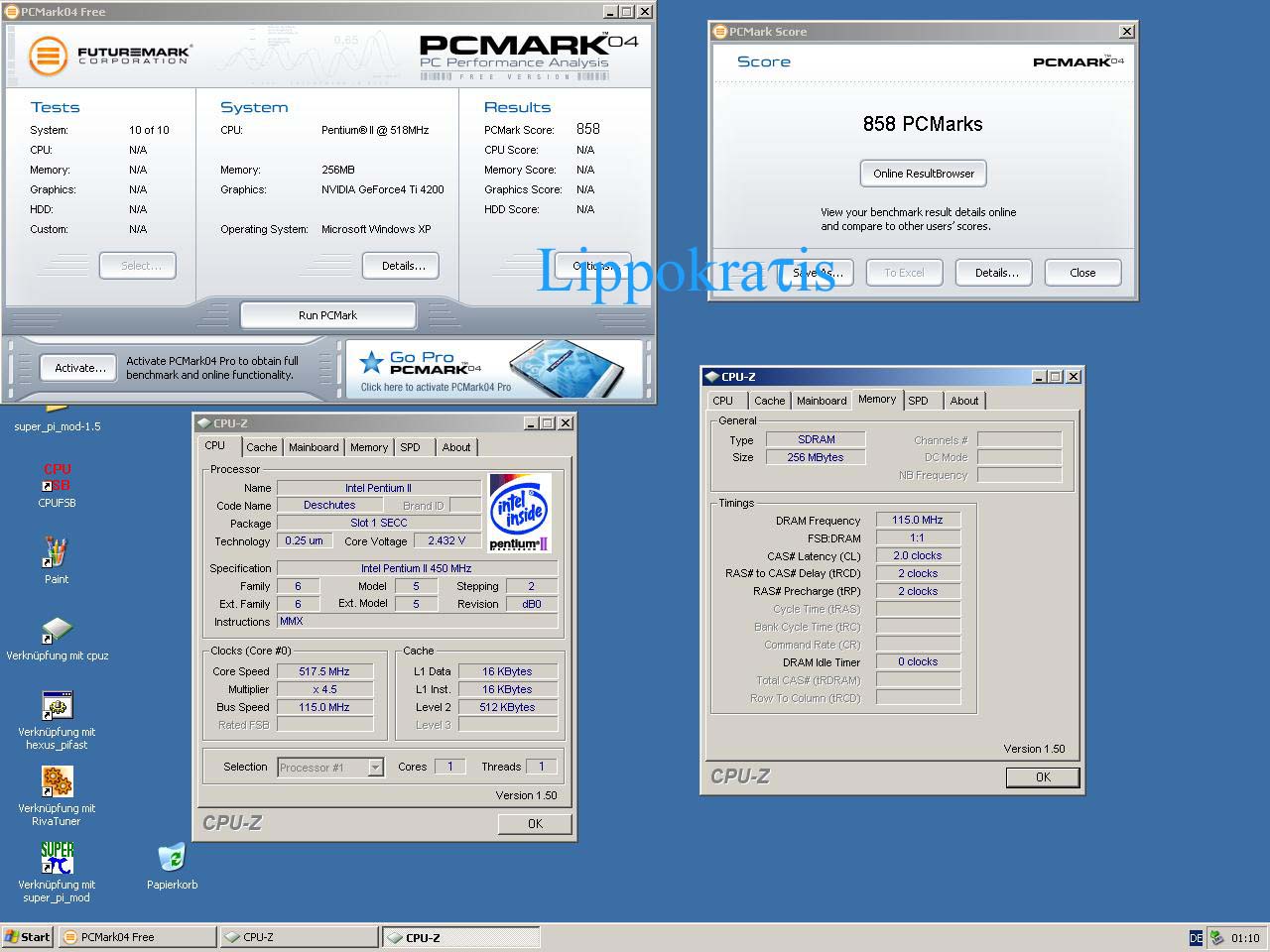The height and width of the screenshot is (952, 1270).
Task: Click the Instructions MMX value
Action: (417, 622)
